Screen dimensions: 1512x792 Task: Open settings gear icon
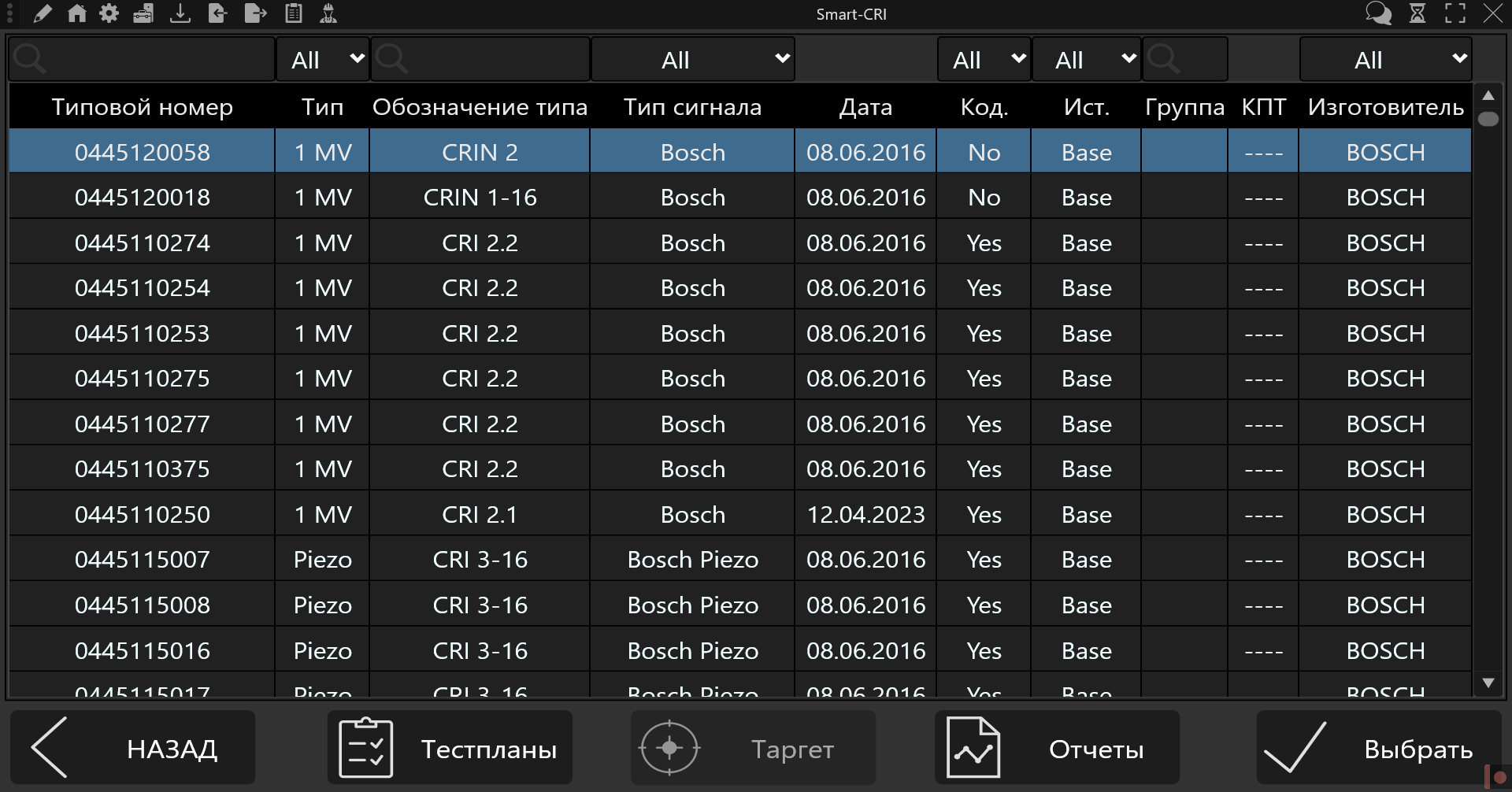pos(109,13)
